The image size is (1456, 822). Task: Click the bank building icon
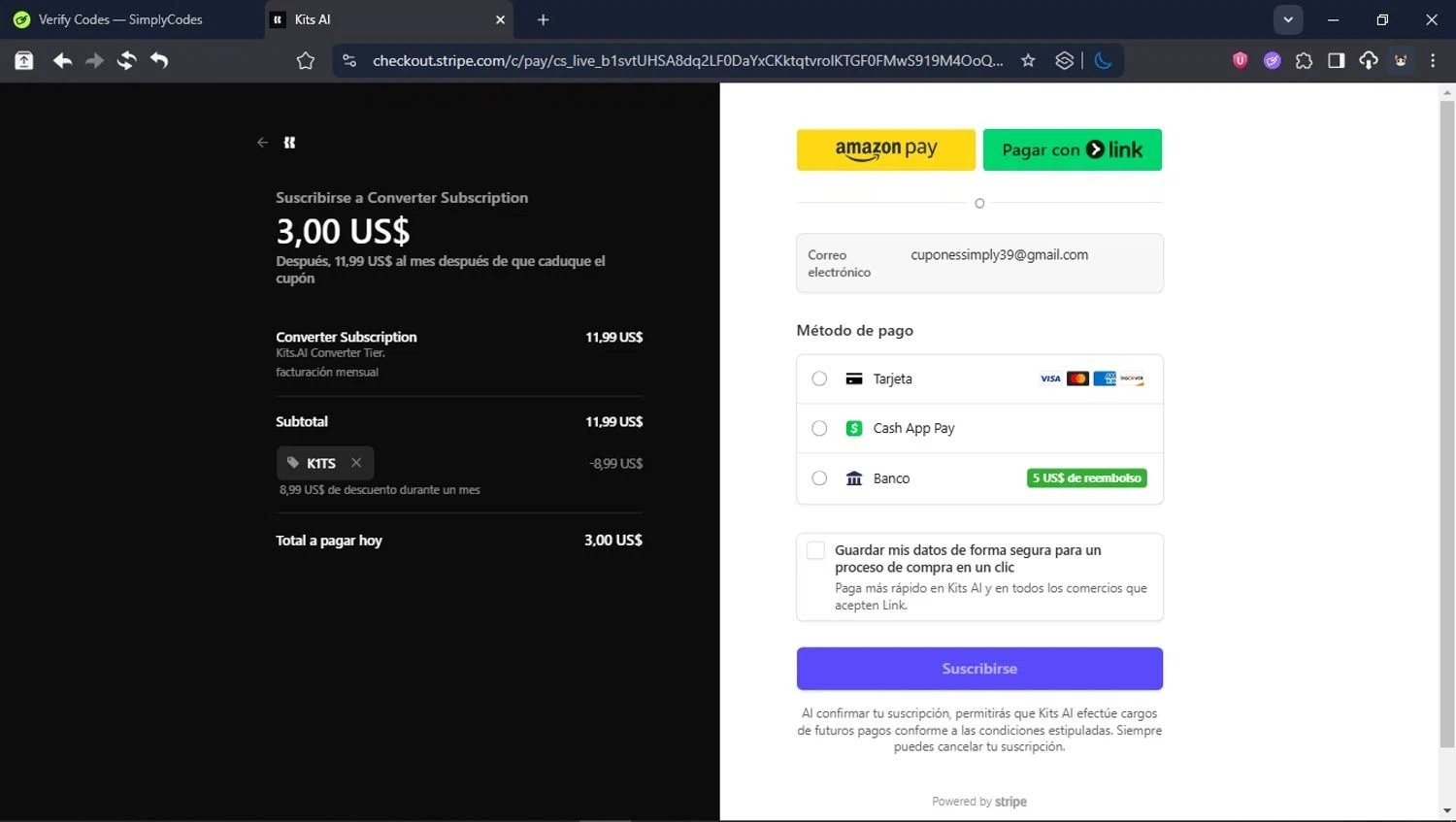pos(854,478)
